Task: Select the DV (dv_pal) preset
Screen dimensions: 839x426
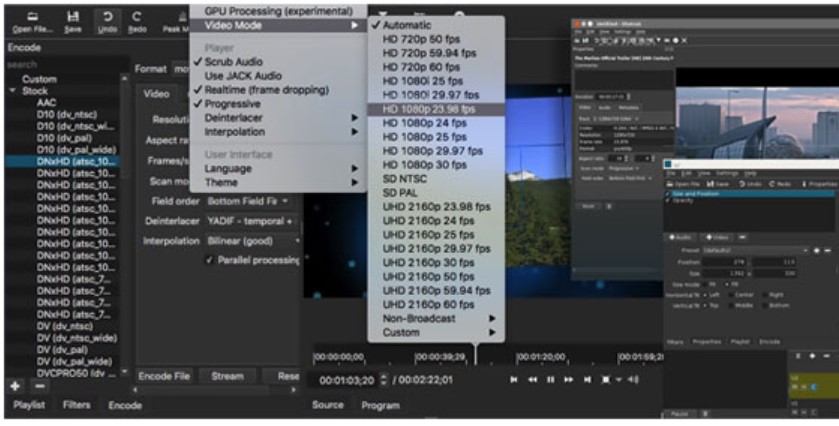Action: point(62,350)
